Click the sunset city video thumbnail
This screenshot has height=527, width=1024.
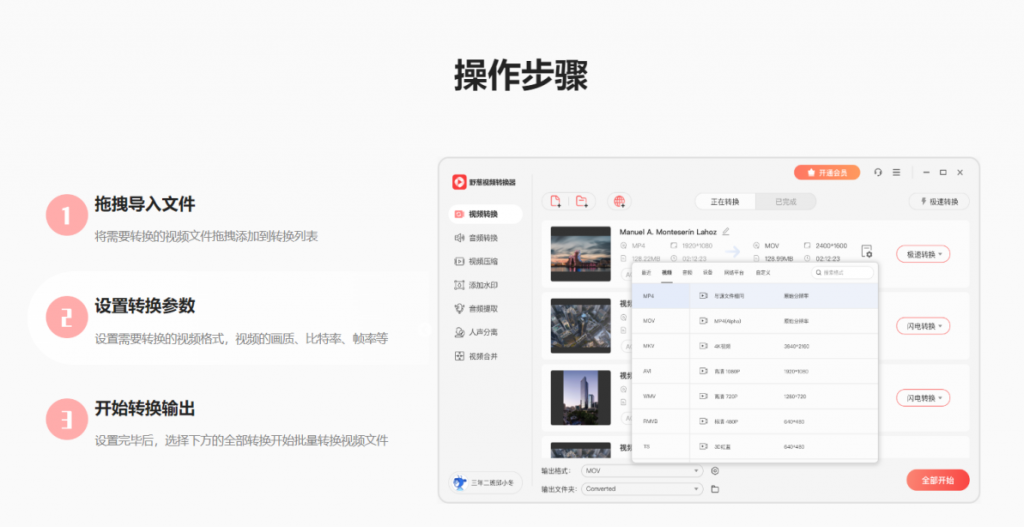(581, 254)
